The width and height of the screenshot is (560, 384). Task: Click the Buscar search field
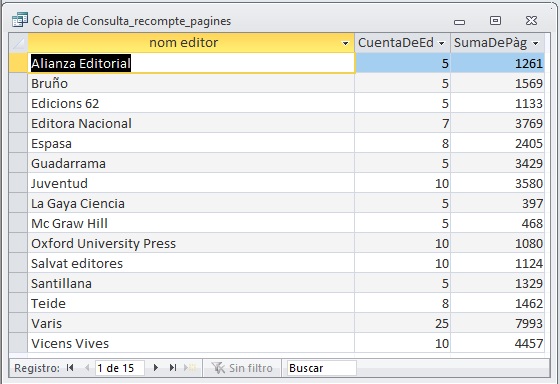click(321, 368)
